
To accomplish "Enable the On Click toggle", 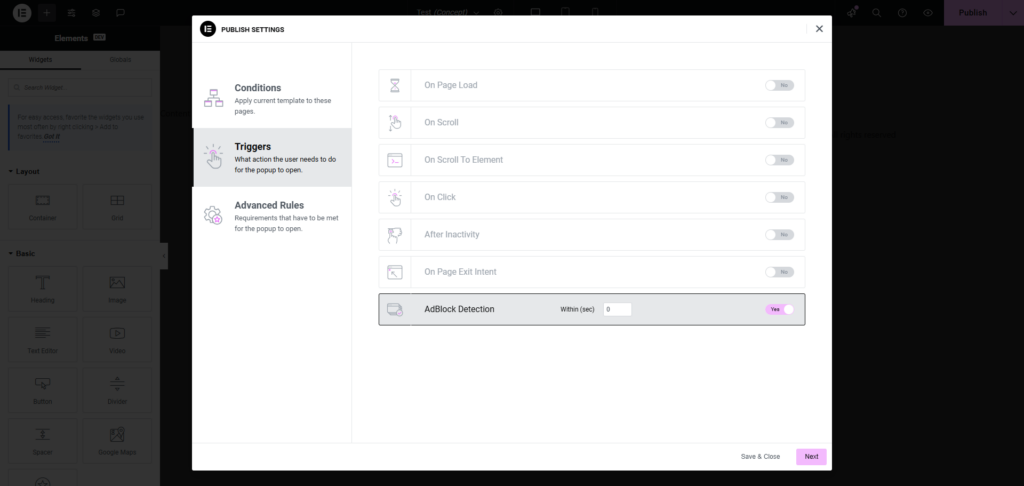I will [x=779, y=197].
